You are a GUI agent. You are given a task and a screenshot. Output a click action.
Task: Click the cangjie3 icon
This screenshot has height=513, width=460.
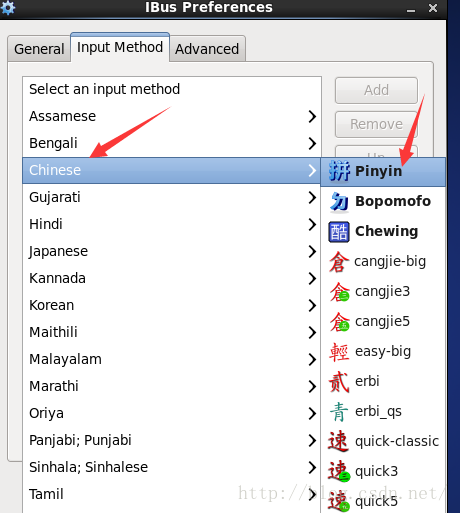(339, 292)
